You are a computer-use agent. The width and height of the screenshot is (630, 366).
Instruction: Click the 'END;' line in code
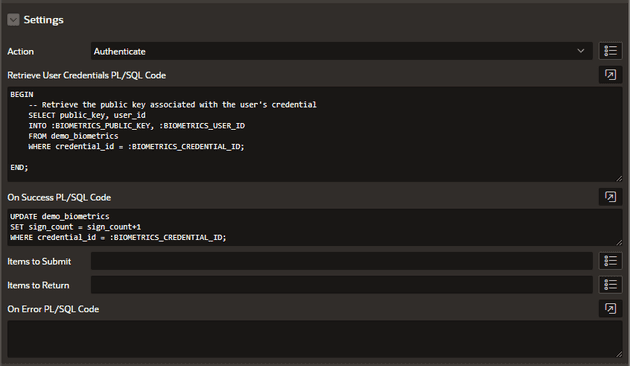[x=19, y=168]
